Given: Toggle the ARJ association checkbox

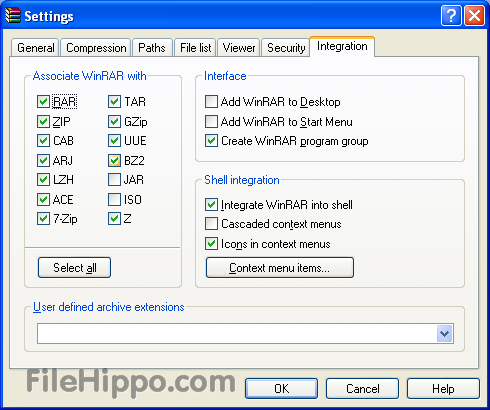Looking at the screenshot, I should (x=43, y=161).
